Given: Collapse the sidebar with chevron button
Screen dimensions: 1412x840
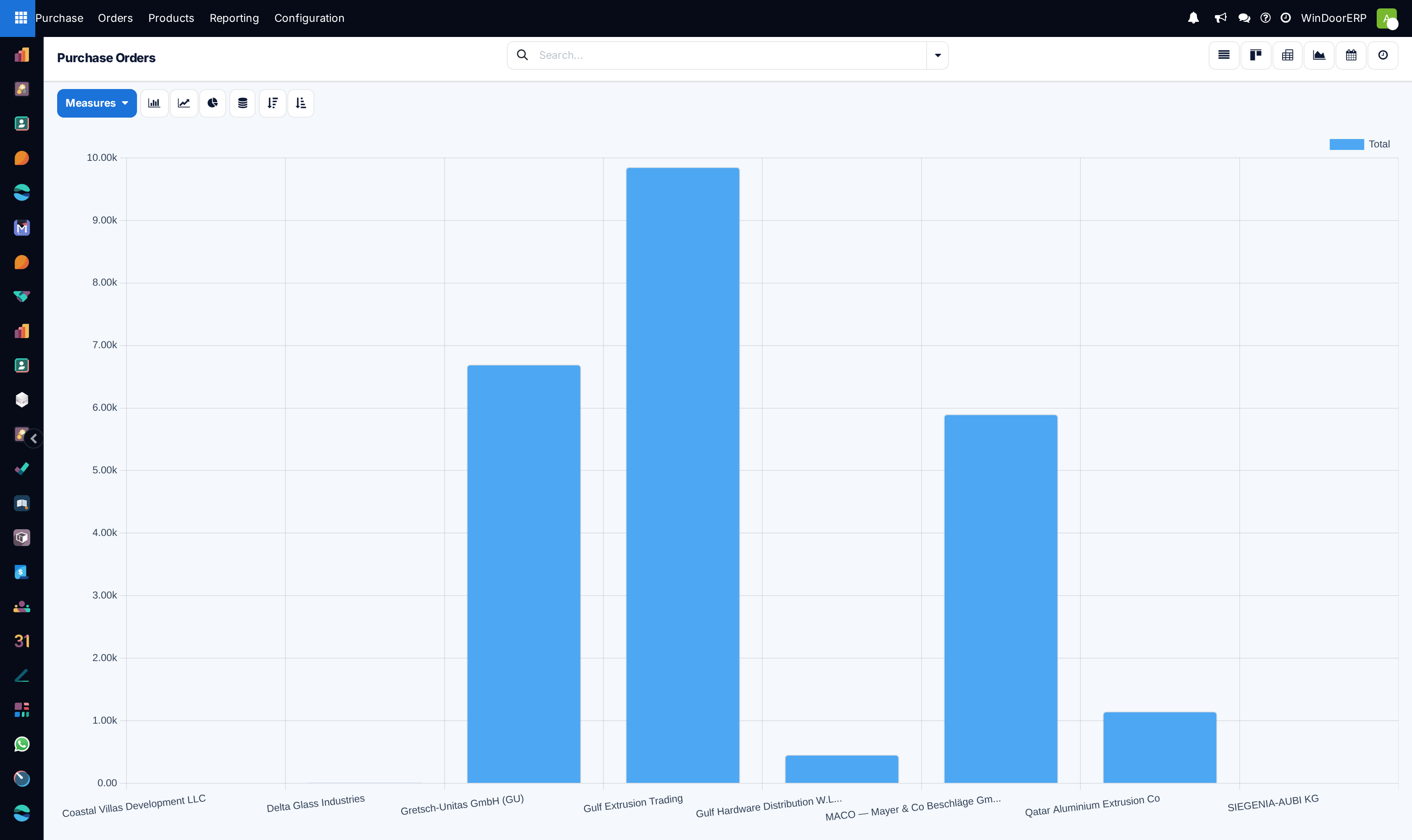Looking at the screenshot, I should point(34,438).
